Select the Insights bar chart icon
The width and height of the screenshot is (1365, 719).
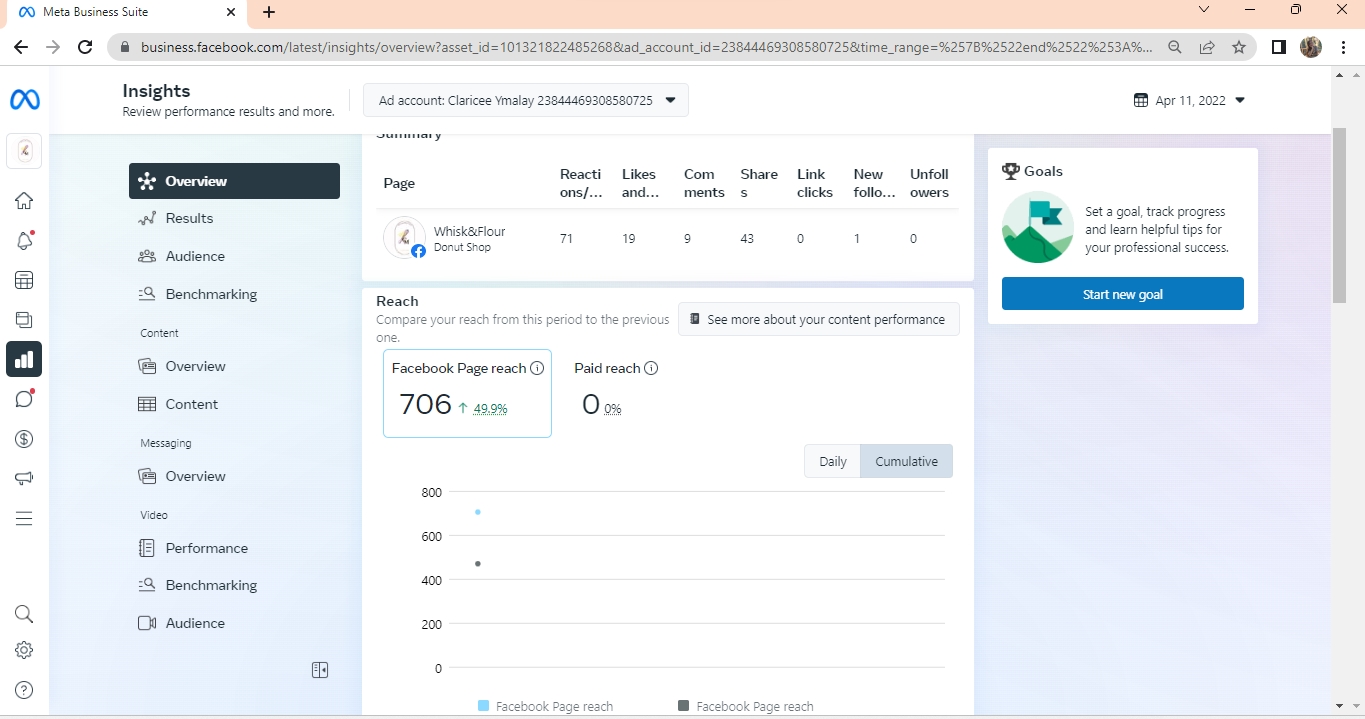click(x=24, y=359)
